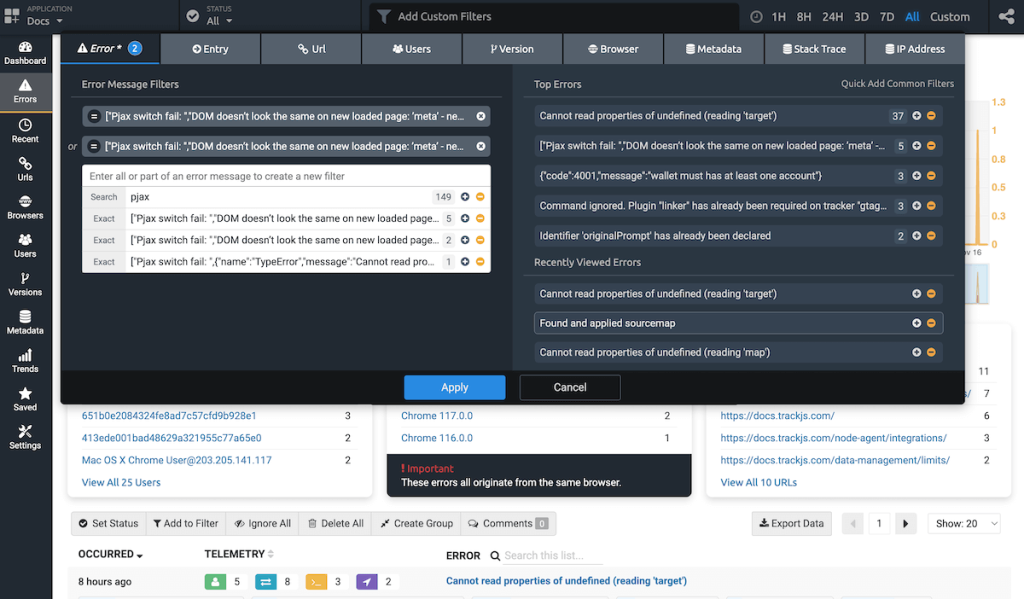This screenshot has width=1024, height=599.
Task: Toggle sort order of Telemetry column
Action: (271, 554)
